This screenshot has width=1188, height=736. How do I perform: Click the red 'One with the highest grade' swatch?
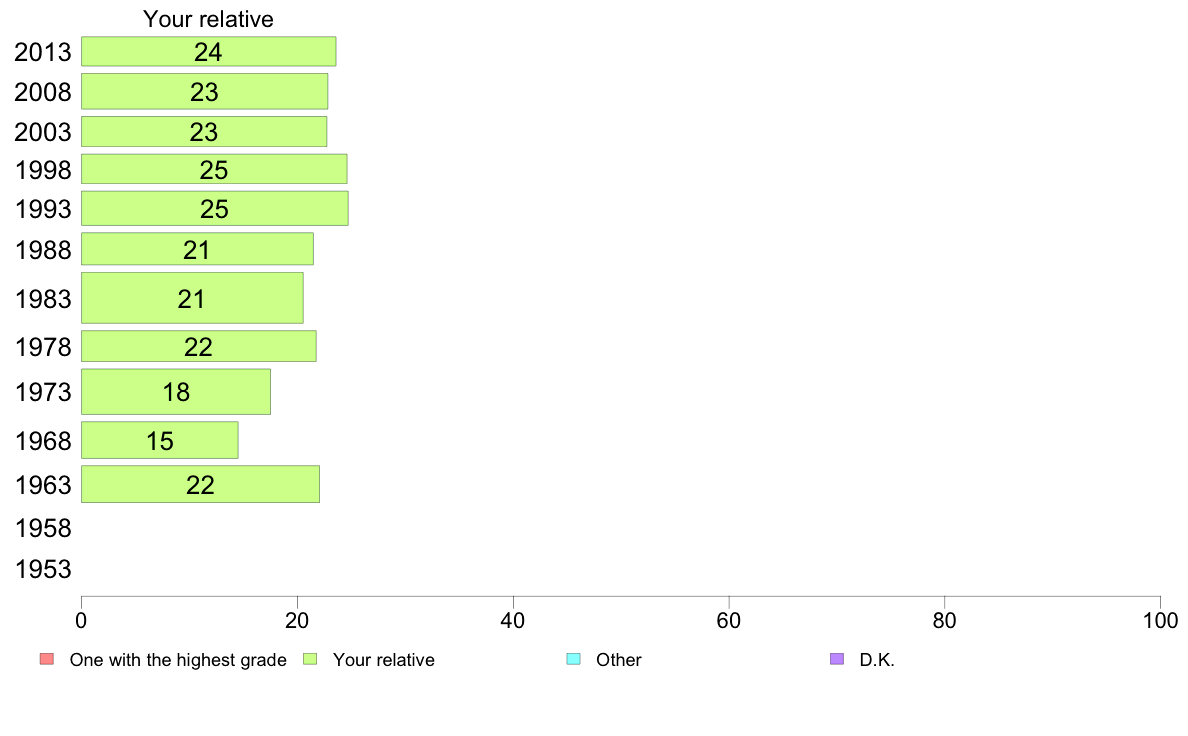point(46,659)
